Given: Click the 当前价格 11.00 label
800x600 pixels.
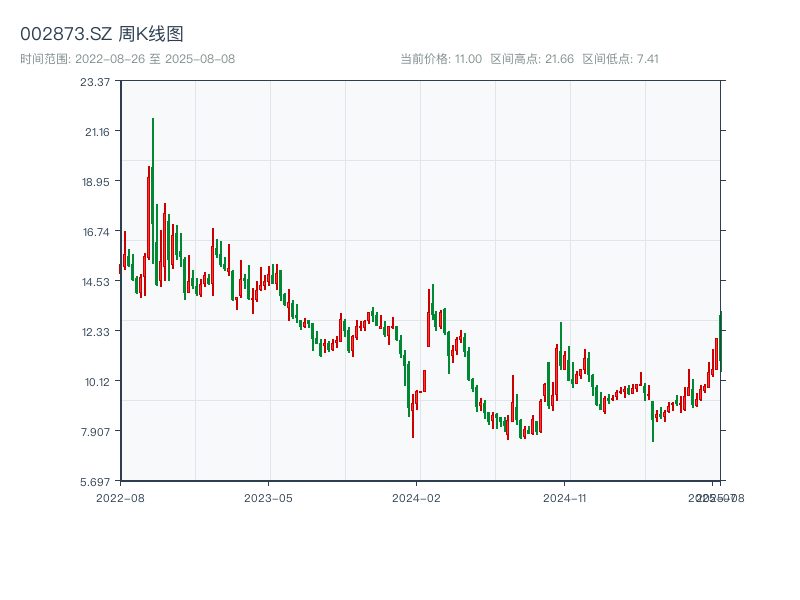Looking at the screenshot, I should (x=441, y=59).
